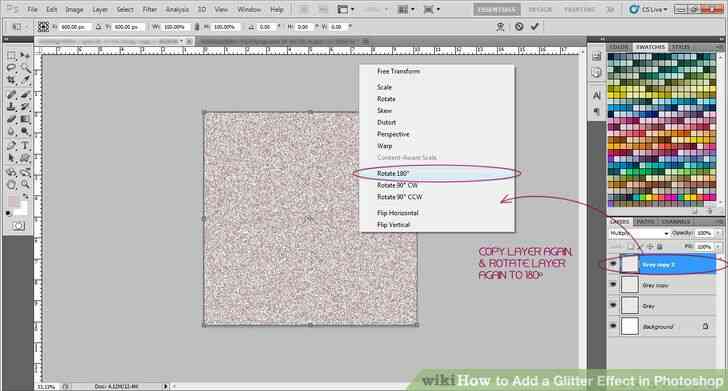The image size is (728, 391).
Task: Switch to the Swatches tab
Action: click(x=650, y=47)
